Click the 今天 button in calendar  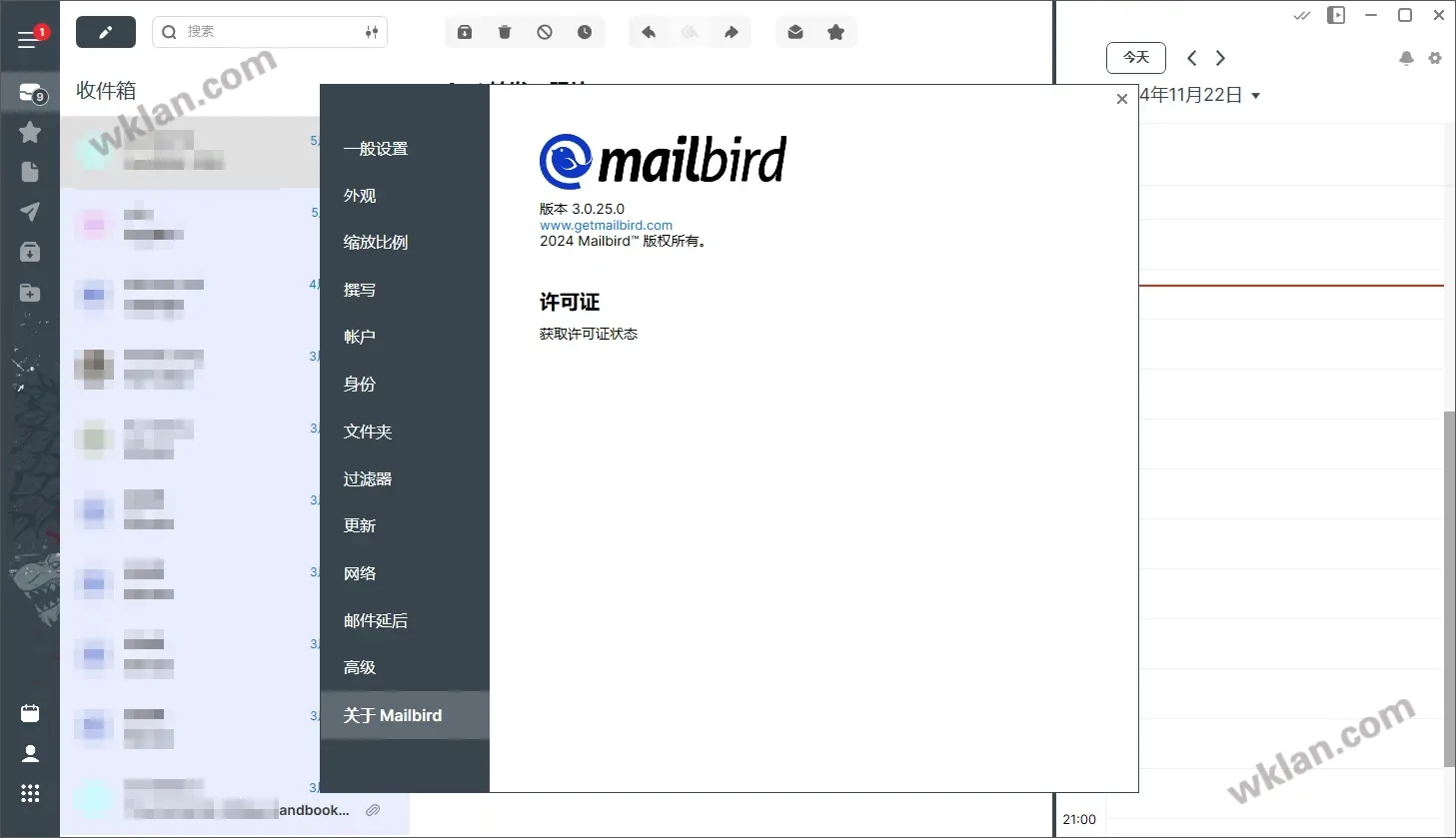[x=1136, y=58]
